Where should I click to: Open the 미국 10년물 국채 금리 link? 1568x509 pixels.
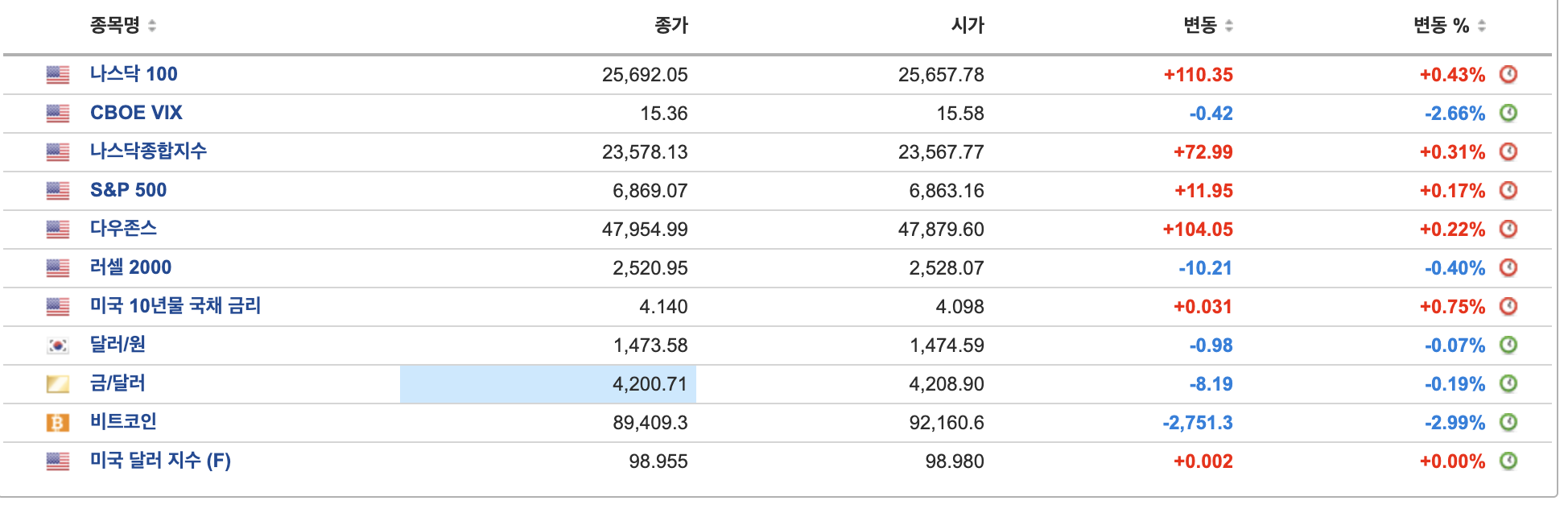point(175,306)
